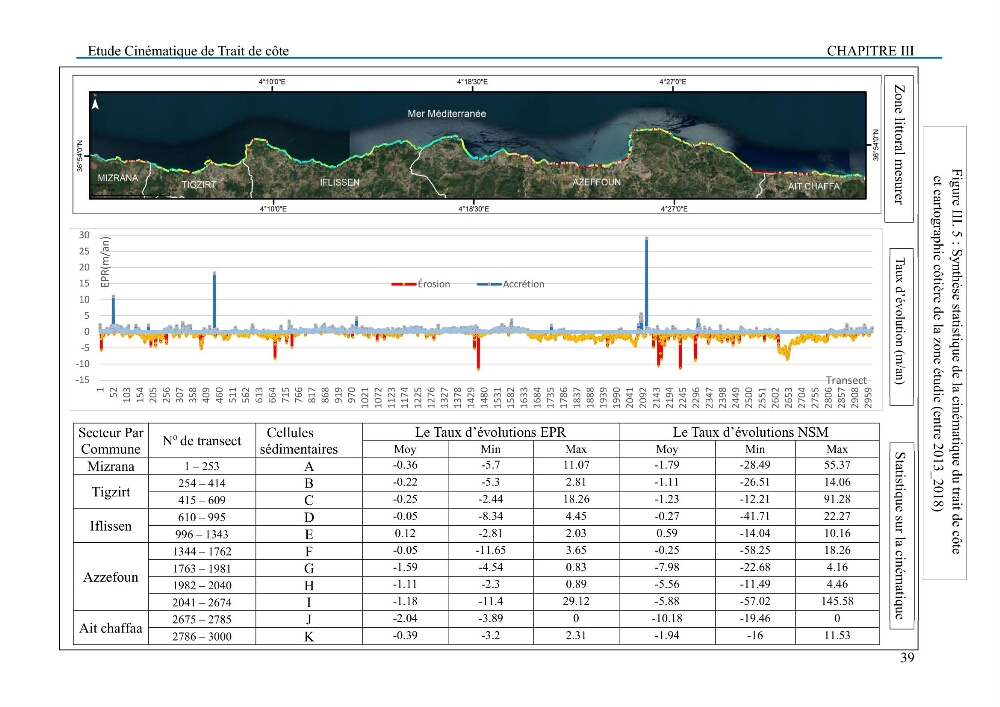The height and width of the screenshot is (707, 1000).
Task: Select the NSM max value 145.58
Action: [x=837, y=601]
